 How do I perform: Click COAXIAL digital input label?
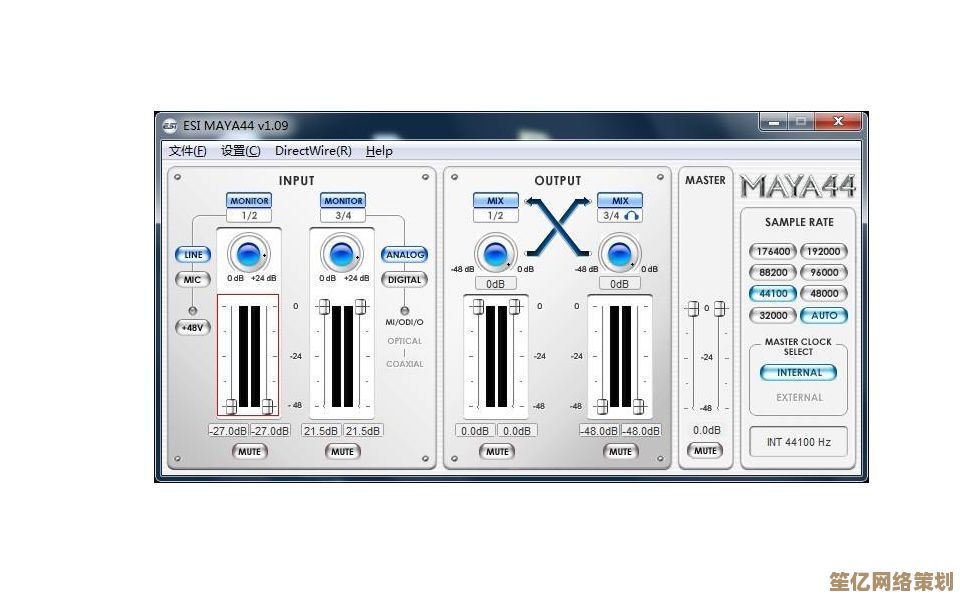[x=405, y=364]
